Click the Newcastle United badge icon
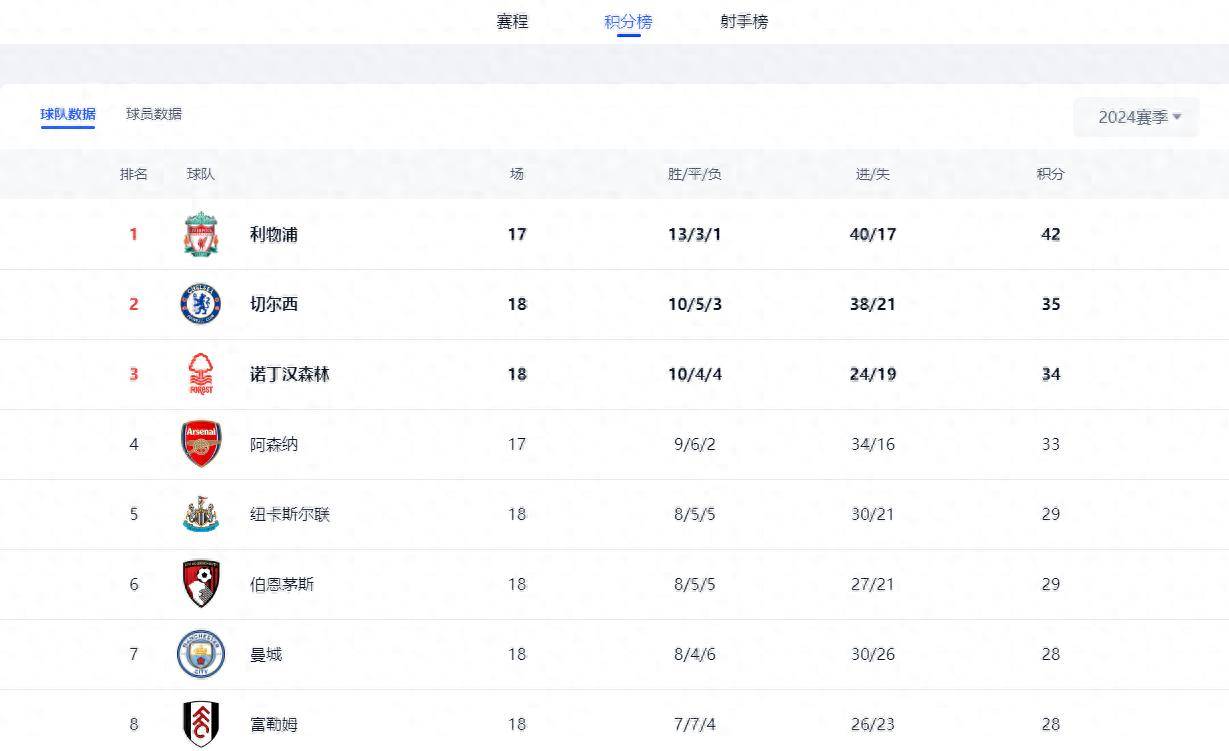The image size is (1229, 751). [x=201, y=514]
